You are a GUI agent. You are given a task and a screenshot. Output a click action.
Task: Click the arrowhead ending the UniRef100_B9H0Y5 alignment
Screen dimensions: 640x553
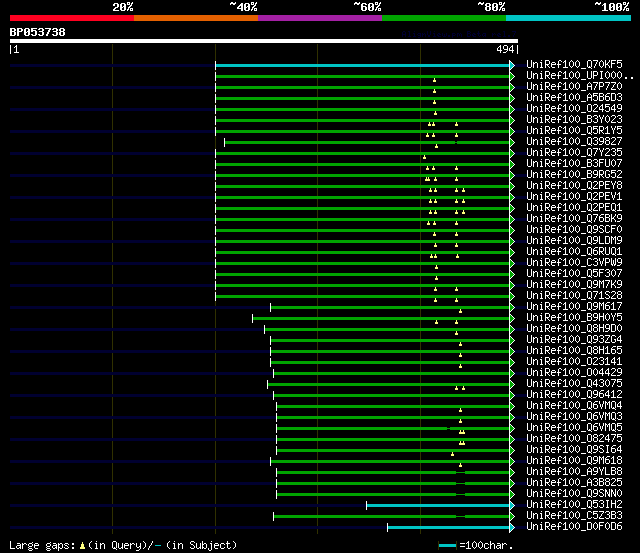(x=512, y=319)
